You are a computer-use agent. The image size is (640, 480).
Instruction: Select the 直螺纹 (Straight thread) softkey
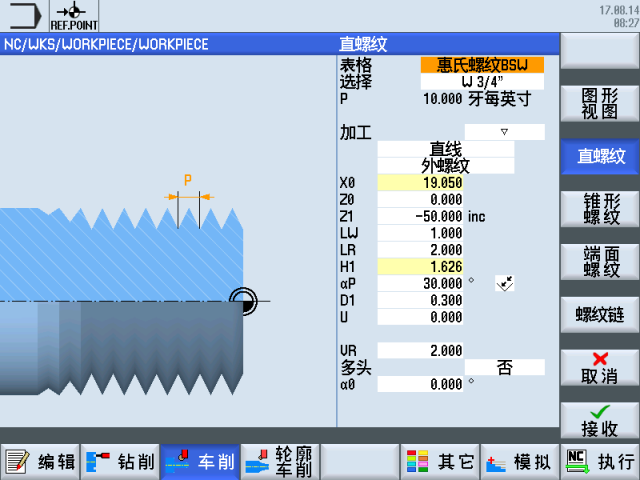[600, 156]
